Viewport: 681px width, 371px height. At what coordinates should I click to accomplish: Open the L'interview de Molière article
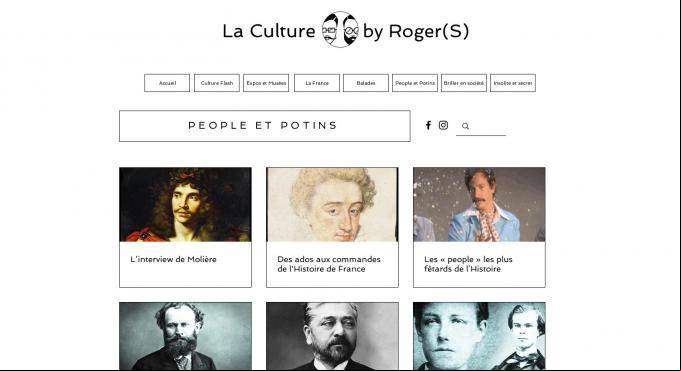[173, 259]
